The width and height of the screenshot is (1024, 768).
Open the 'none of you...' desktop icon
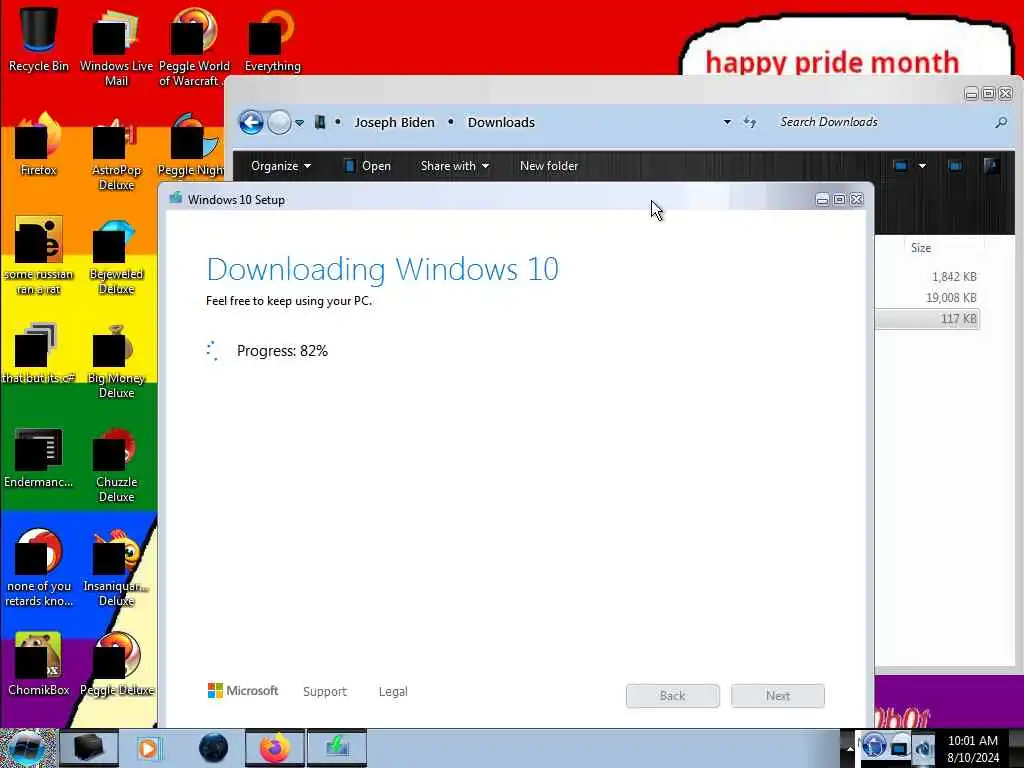(x=39, y=567)
